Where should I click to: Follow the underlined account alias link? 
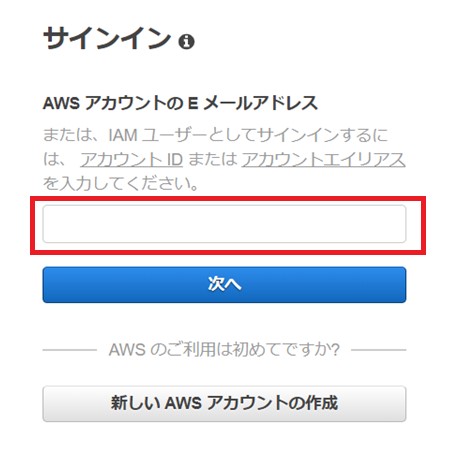[323, 159]
